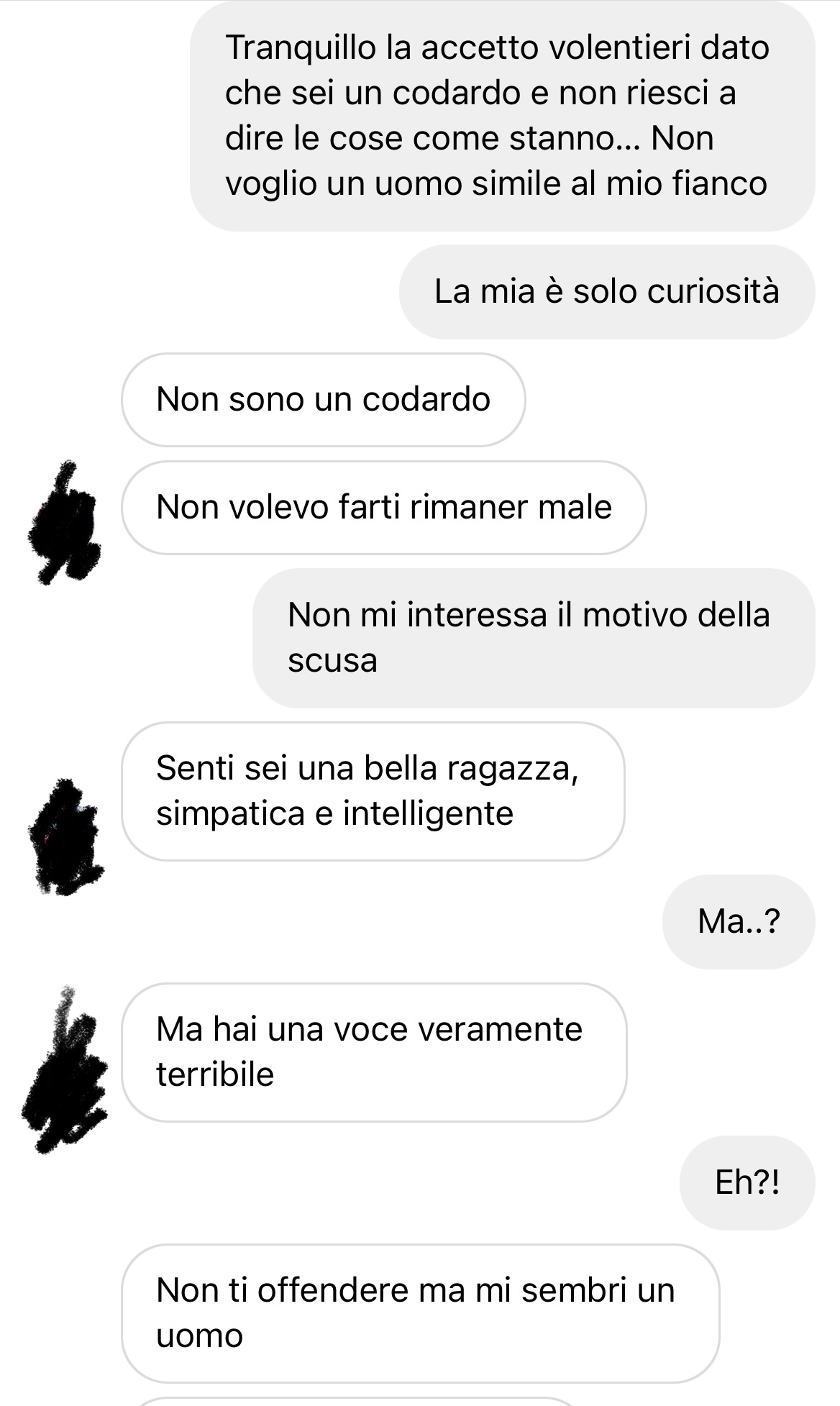The height and width of the screenshot is (1406, 840).
Task: Click the word 'fianco' ending the first message
Action: coord(720,183)
